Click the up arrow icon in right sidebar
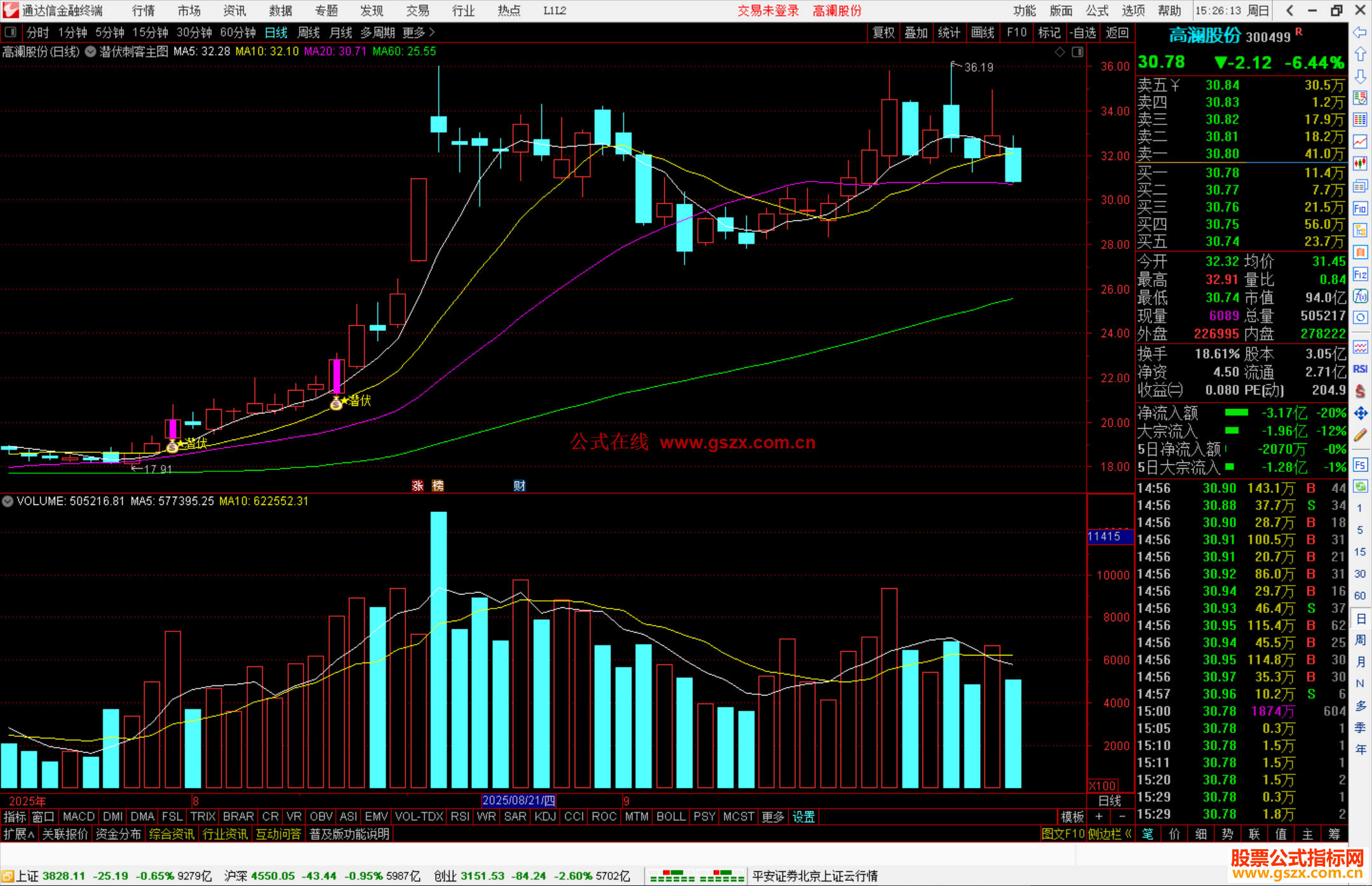 (1360, 55)
